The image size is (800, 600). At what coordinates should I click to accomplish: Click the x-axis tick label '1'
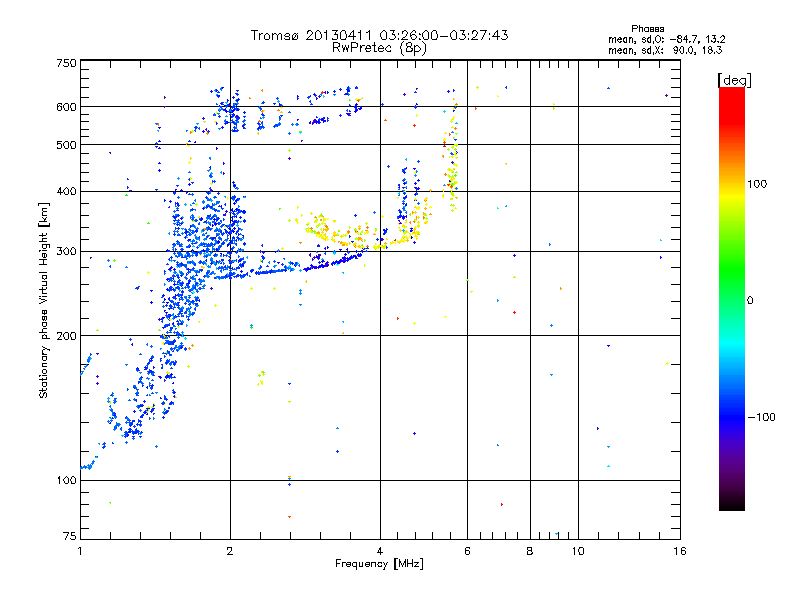pyautogui.click(x=80, y=551)
